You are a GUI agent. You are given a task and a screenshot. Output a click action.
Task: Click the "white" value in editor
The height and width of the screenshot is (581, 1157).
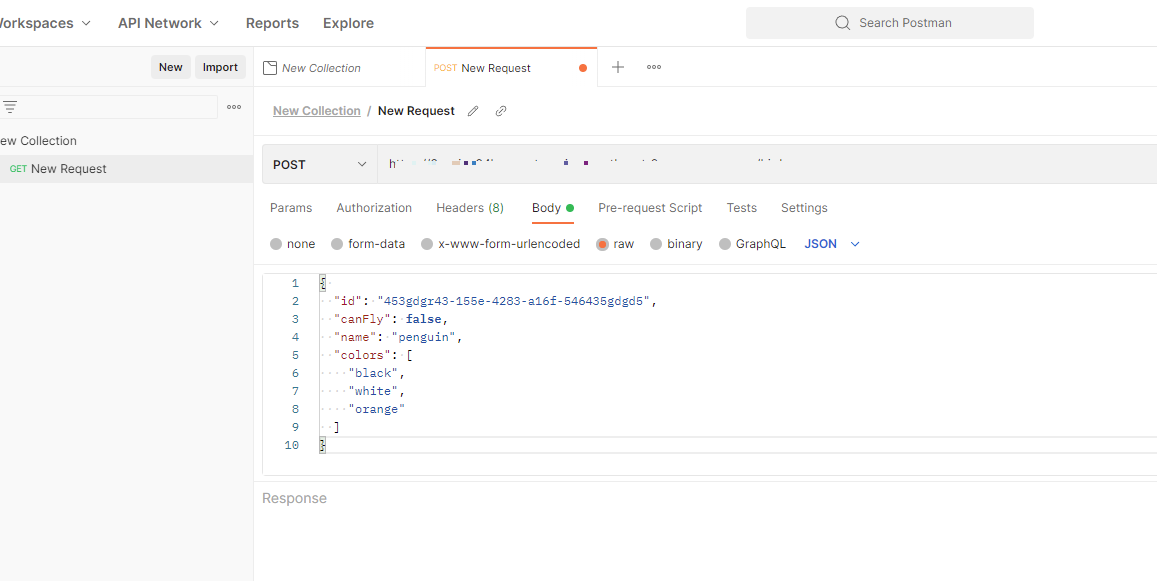(373, 391)
